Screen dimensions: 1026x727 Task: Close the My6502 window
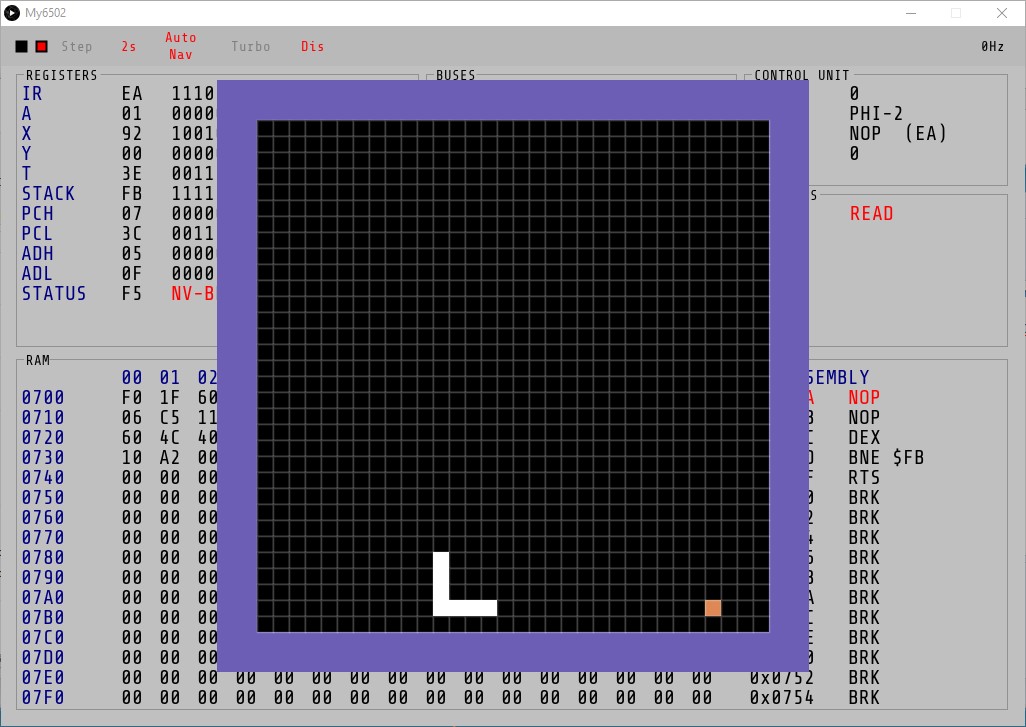click(x=1002, y=13)
